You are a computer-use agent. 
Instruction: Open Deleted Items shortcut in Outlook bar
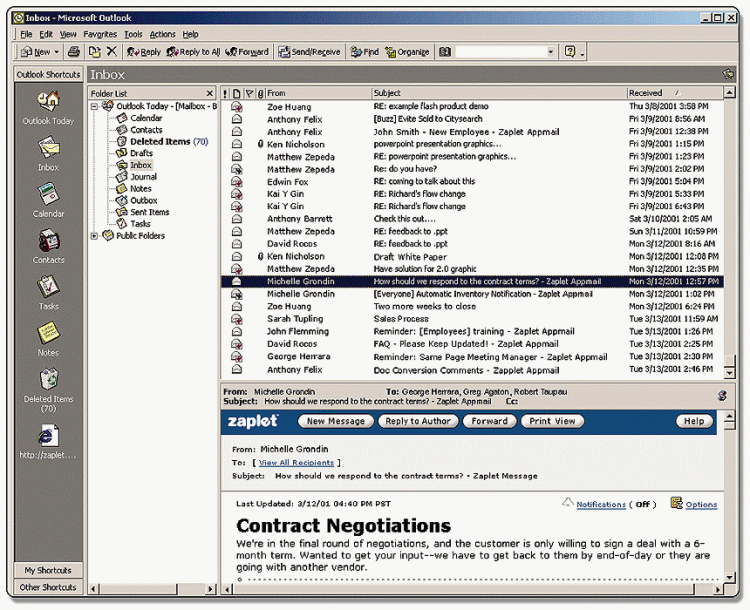click(x=48, y=379)
